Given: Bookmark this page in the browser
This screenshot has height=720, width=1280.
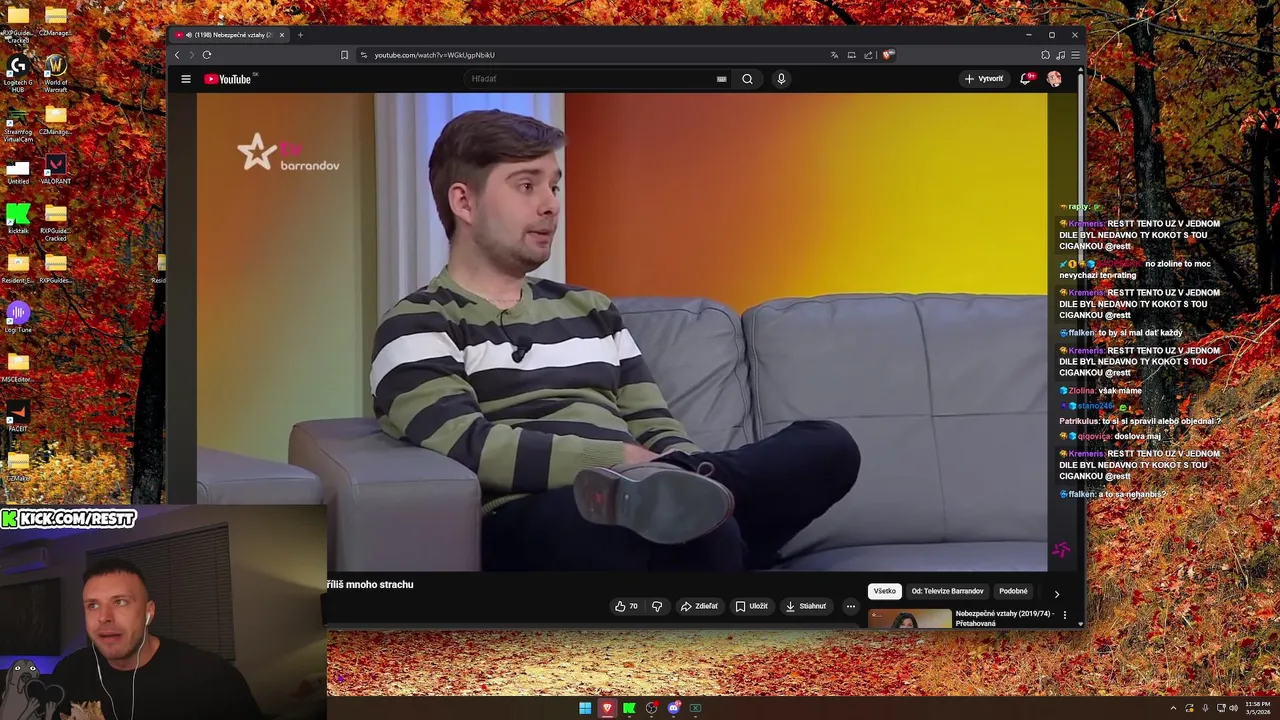Looking at the screenshot, I should [344, 55].
